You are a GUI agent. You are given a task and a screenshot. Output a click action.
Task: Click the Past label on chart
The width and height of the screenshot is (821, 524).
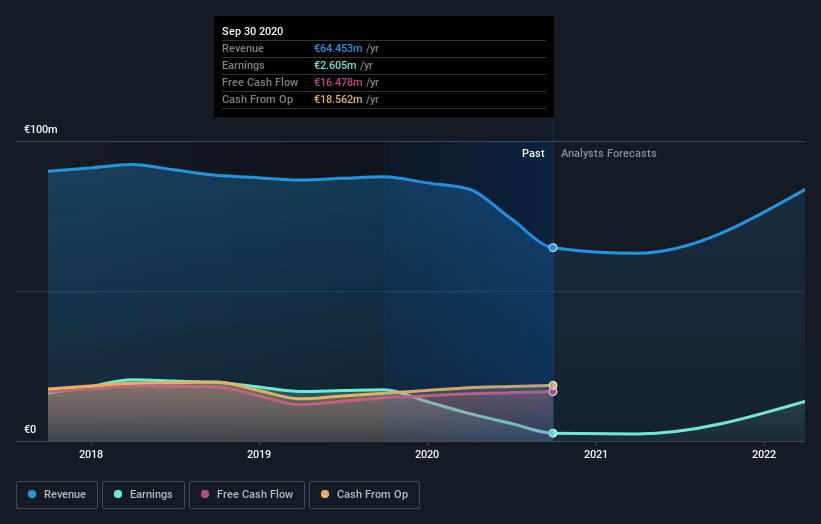[x=533, y=153]
